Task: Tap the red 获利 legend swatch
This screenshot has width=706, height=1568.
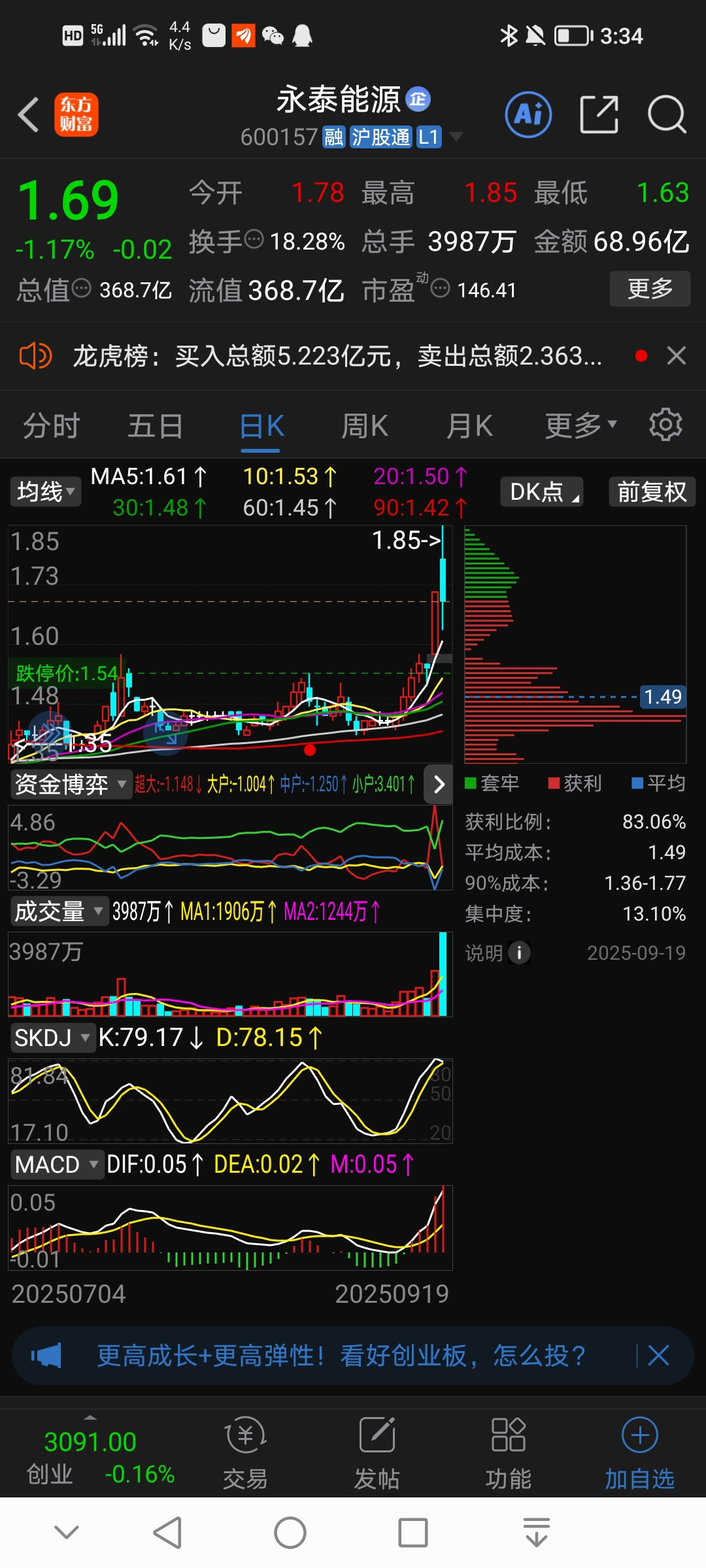Action: (554, 783)
